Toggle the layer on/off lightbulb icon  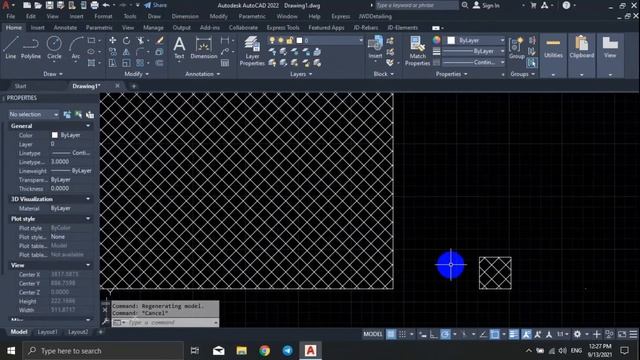coord(272,40)
